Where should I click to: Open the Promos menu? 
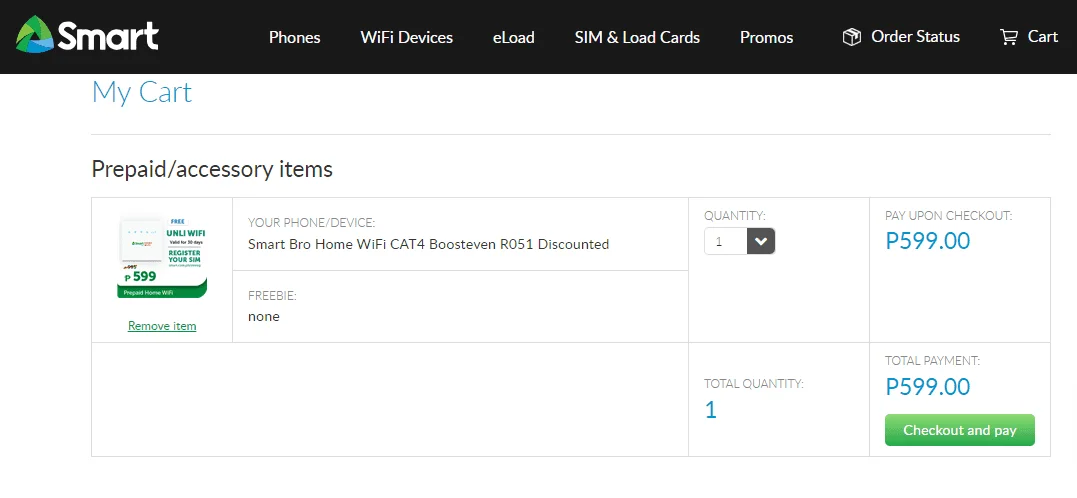pyautogui.click(x=767, y=37)
